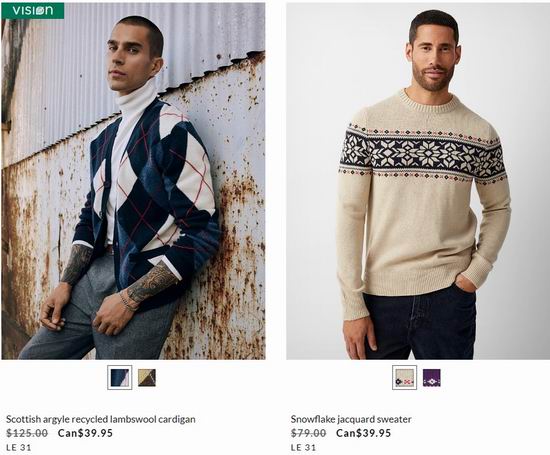Click the crossed-out $79.00 price
Image resolution: width=550 pixels, height=455 pixels.
(x=308, y=433)
